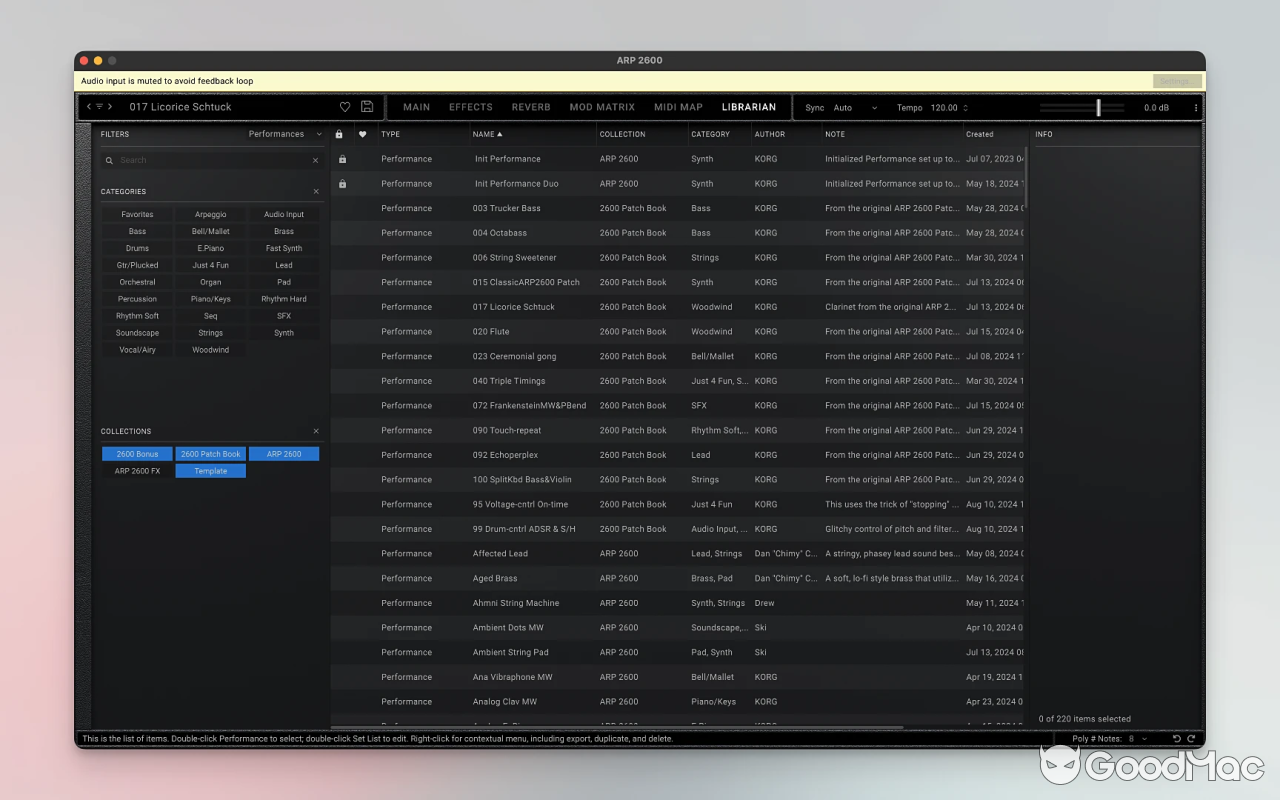The width and height of the screenshot is (1280, 800).
Task: Click the heart favorite icon beside preset name
Action: tap(345, 107)
